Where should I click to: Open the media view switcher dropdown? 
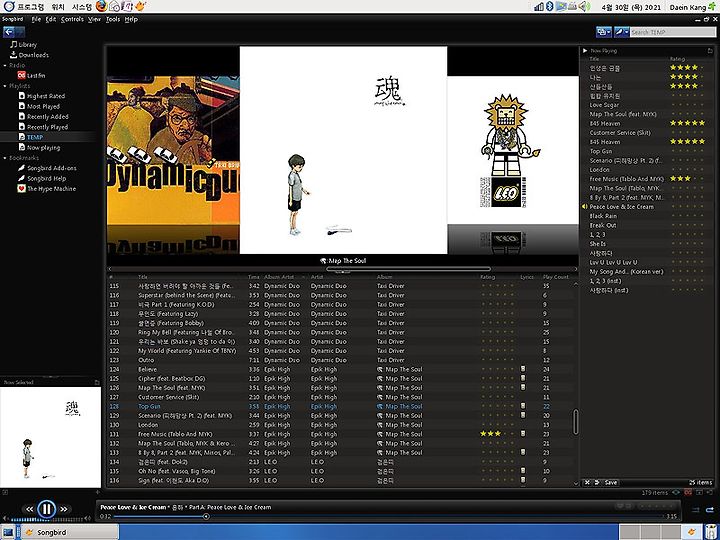(x=604, y=32)
